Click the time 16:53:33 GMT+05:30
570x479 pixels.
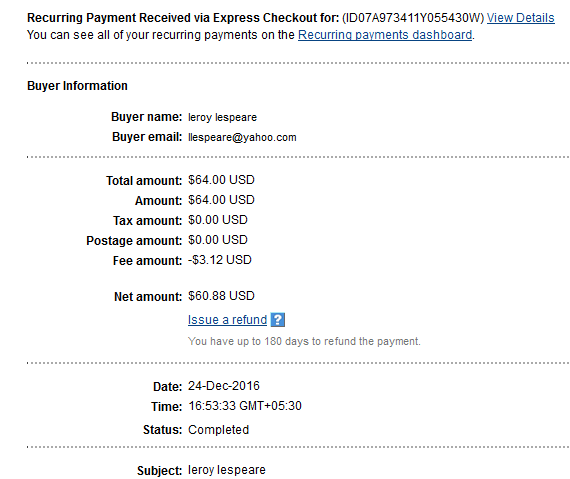pos(245,406)
